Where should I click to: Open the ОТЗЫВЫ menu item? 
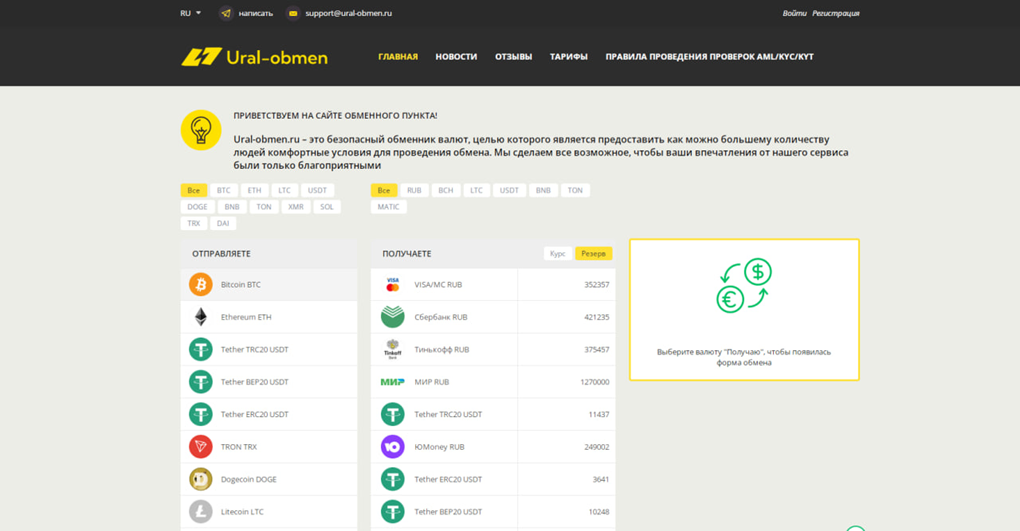coord(513,57)
